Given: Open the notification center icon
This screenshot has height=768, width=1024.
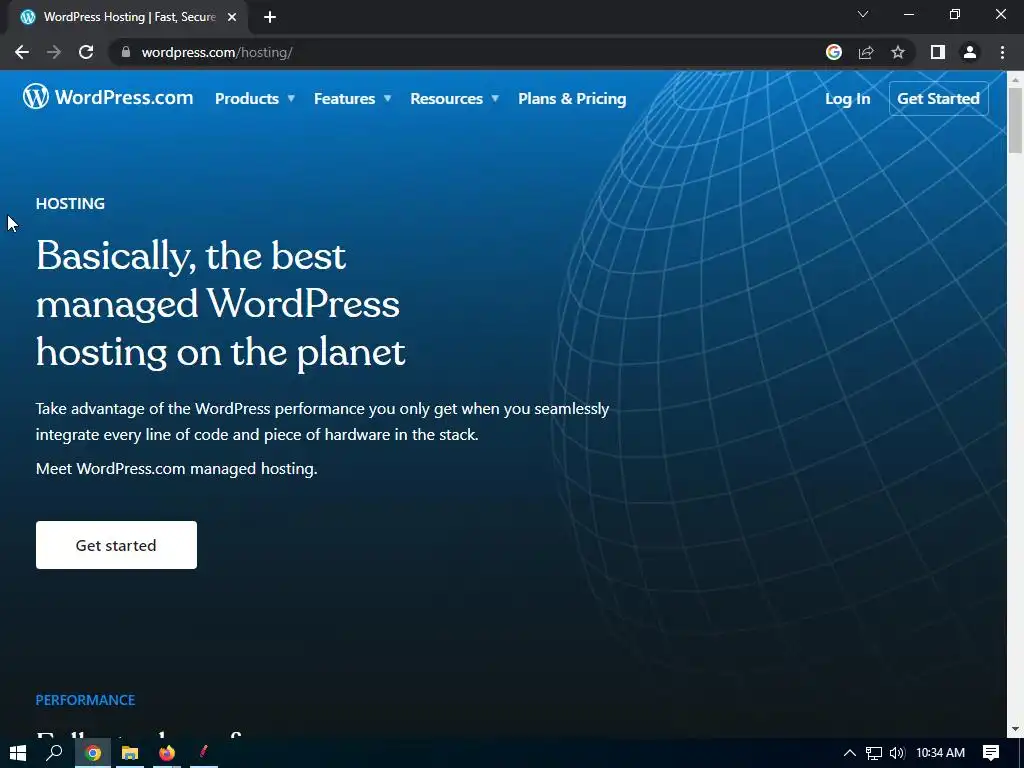Looking at the screenshot, I should point(991,753).
